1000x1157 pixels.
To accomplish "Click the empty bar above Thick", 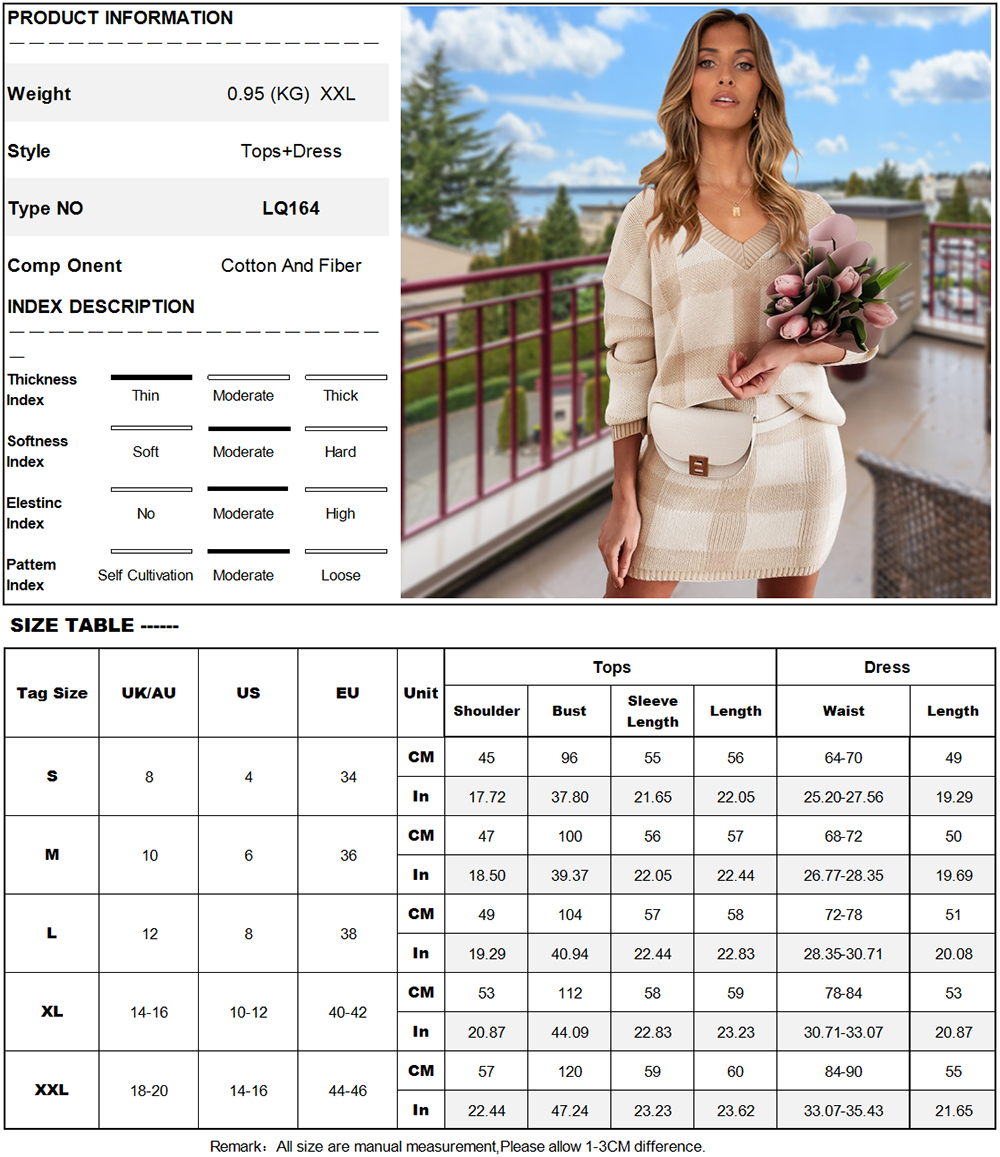I will 346,377.
